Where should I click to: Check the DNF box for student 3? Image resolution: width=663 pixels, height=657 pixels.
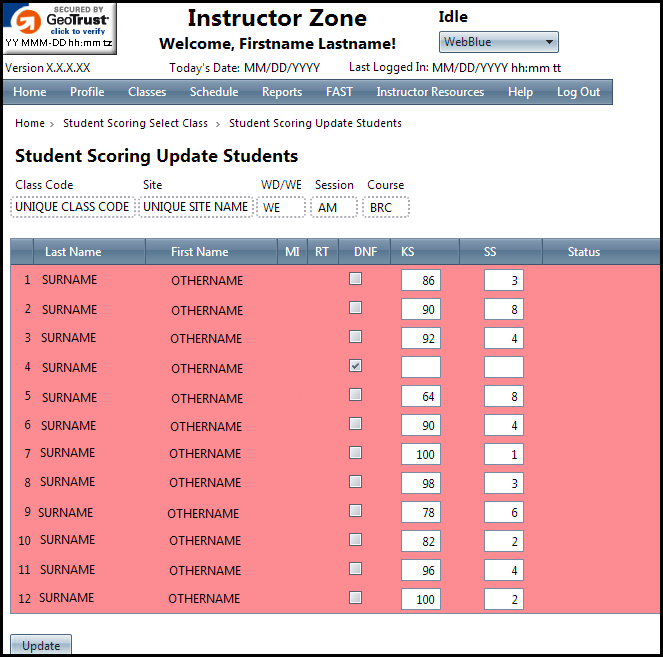coord(355,337)
